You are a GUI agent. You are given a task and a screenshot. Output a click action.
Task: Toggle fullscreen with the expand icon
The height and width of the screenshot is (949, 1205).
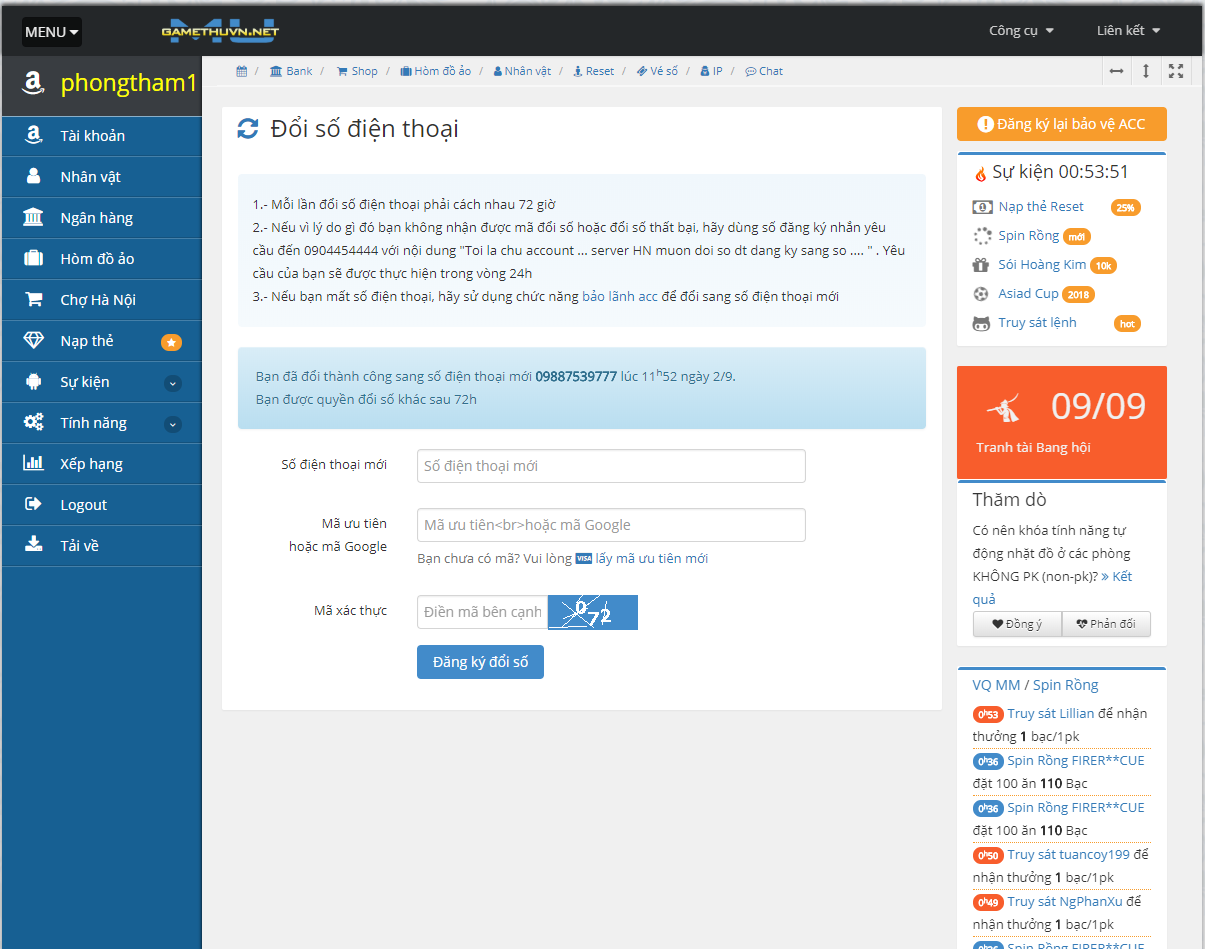click(x=1176, y=71)
